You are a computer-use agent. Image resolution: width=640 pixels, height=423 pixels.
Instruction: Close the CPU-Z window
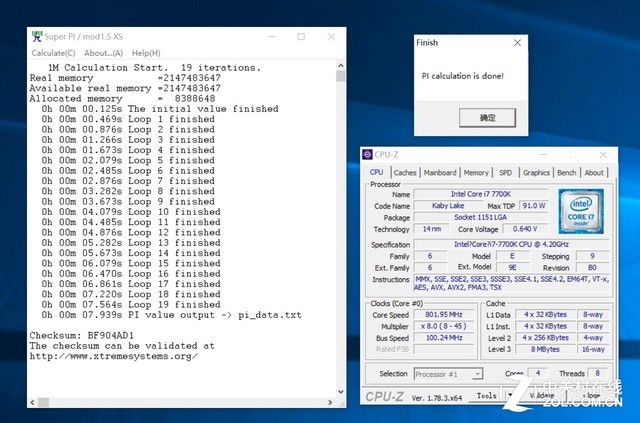[x=603, y=155]
